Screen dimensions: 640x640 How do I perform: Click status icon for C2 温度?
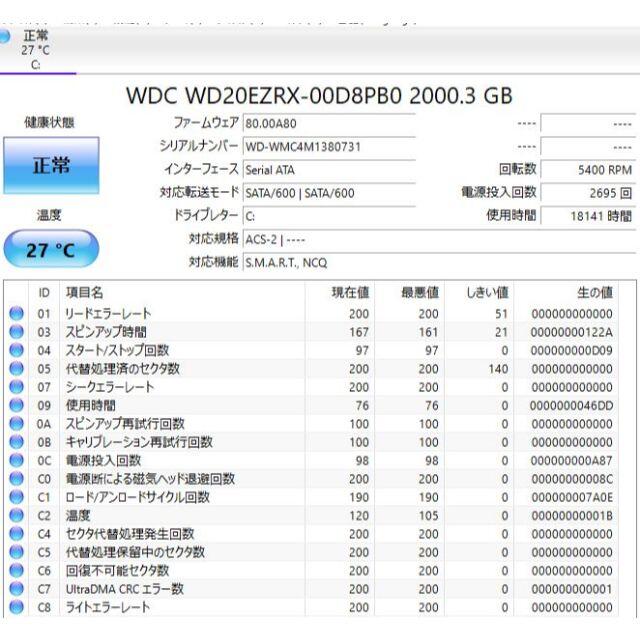tap(17, 516)
